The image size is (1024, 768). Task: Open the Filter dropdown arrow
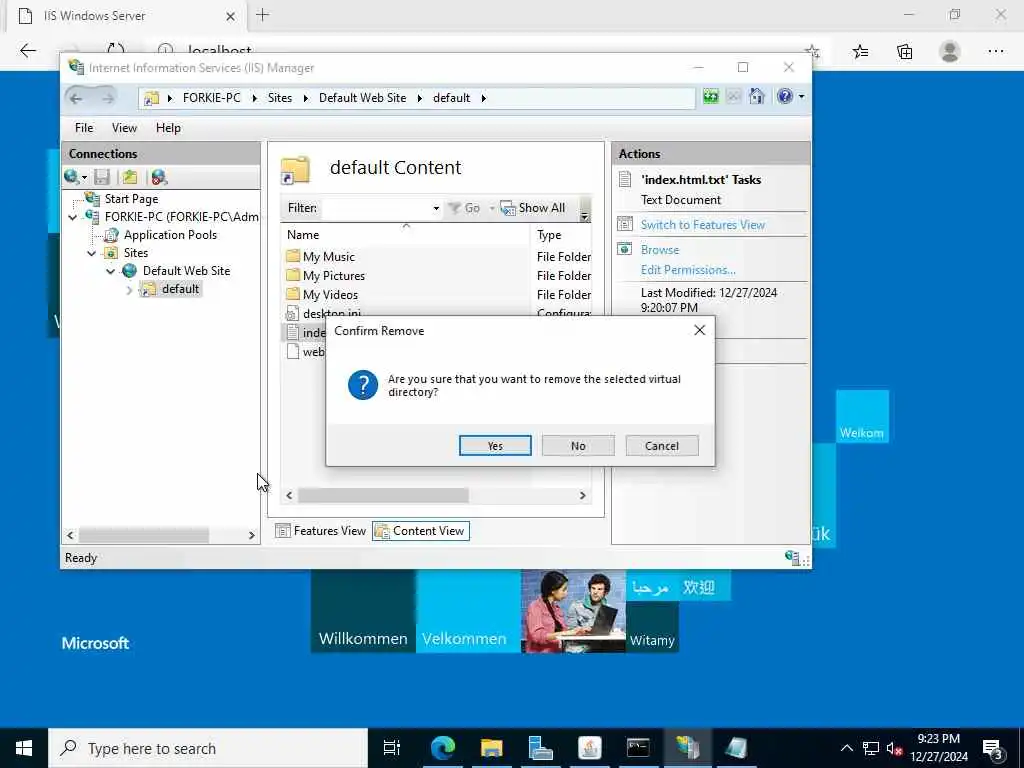point(436,208)
